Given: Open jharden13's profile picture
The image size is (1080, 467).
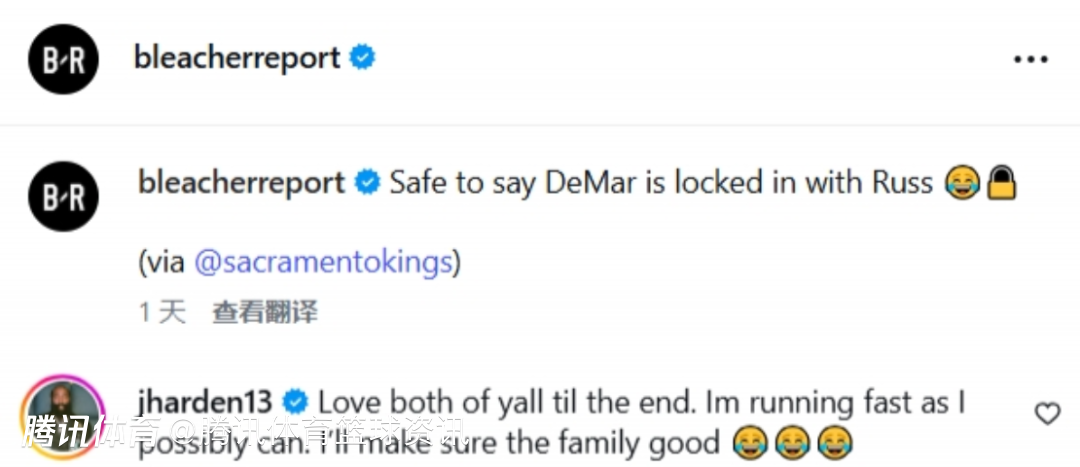Looking at the screenshot, I should pos(62,417).
